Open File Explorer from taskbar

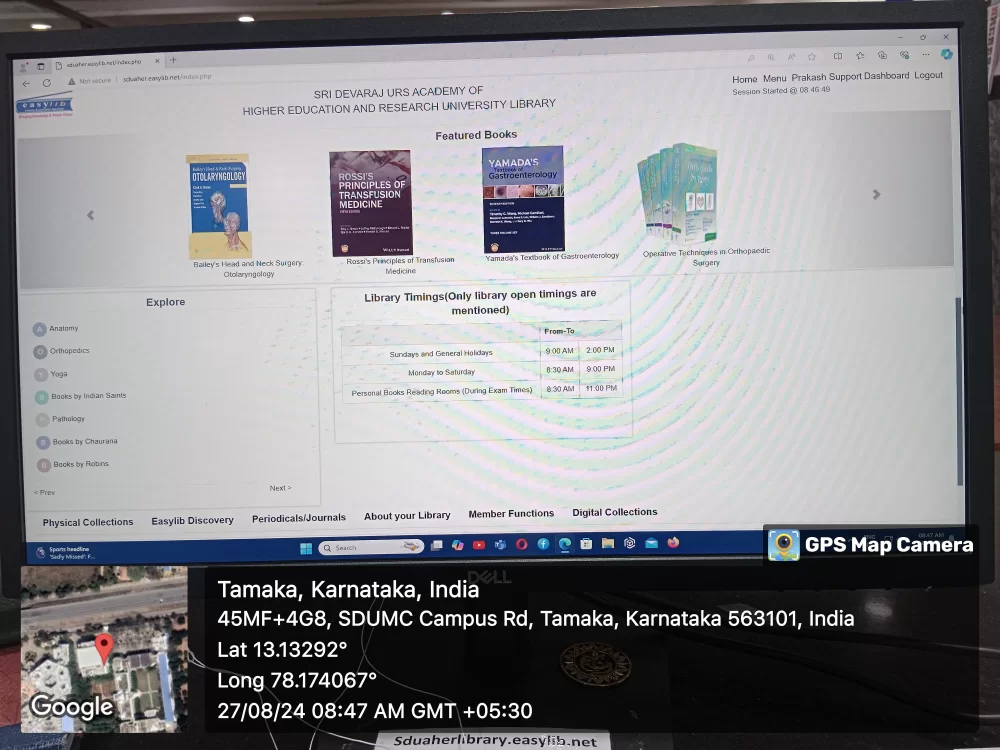click(608, 543)
